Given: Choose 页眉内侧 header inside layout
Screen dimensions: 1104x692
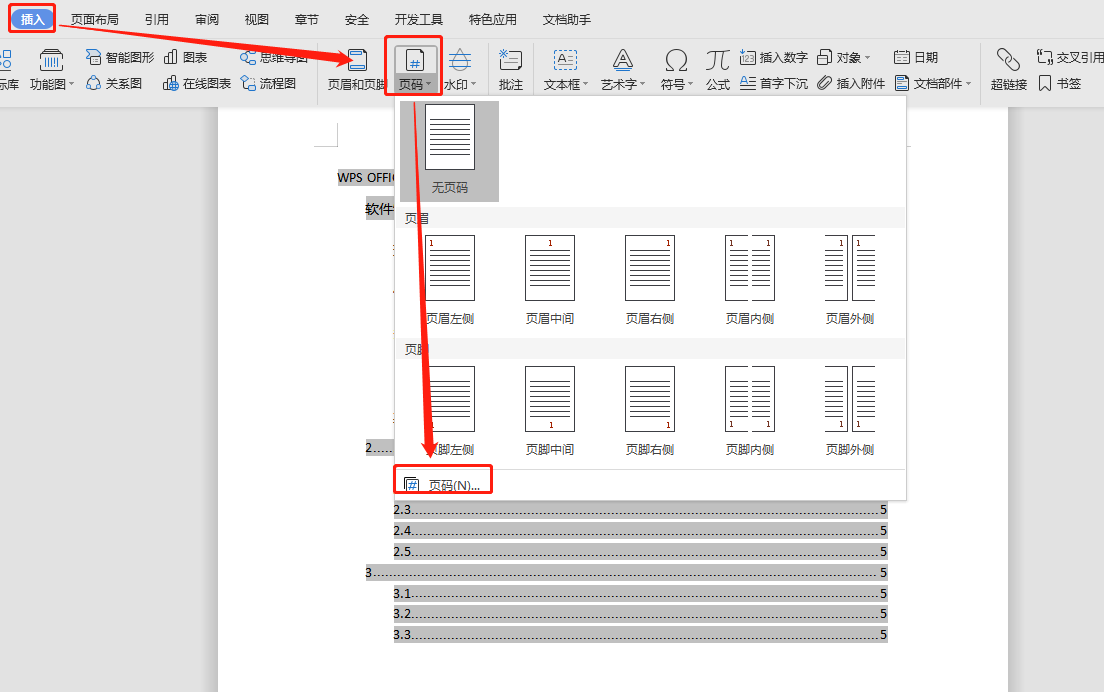Looking at the screenshot, I should 750,280.
